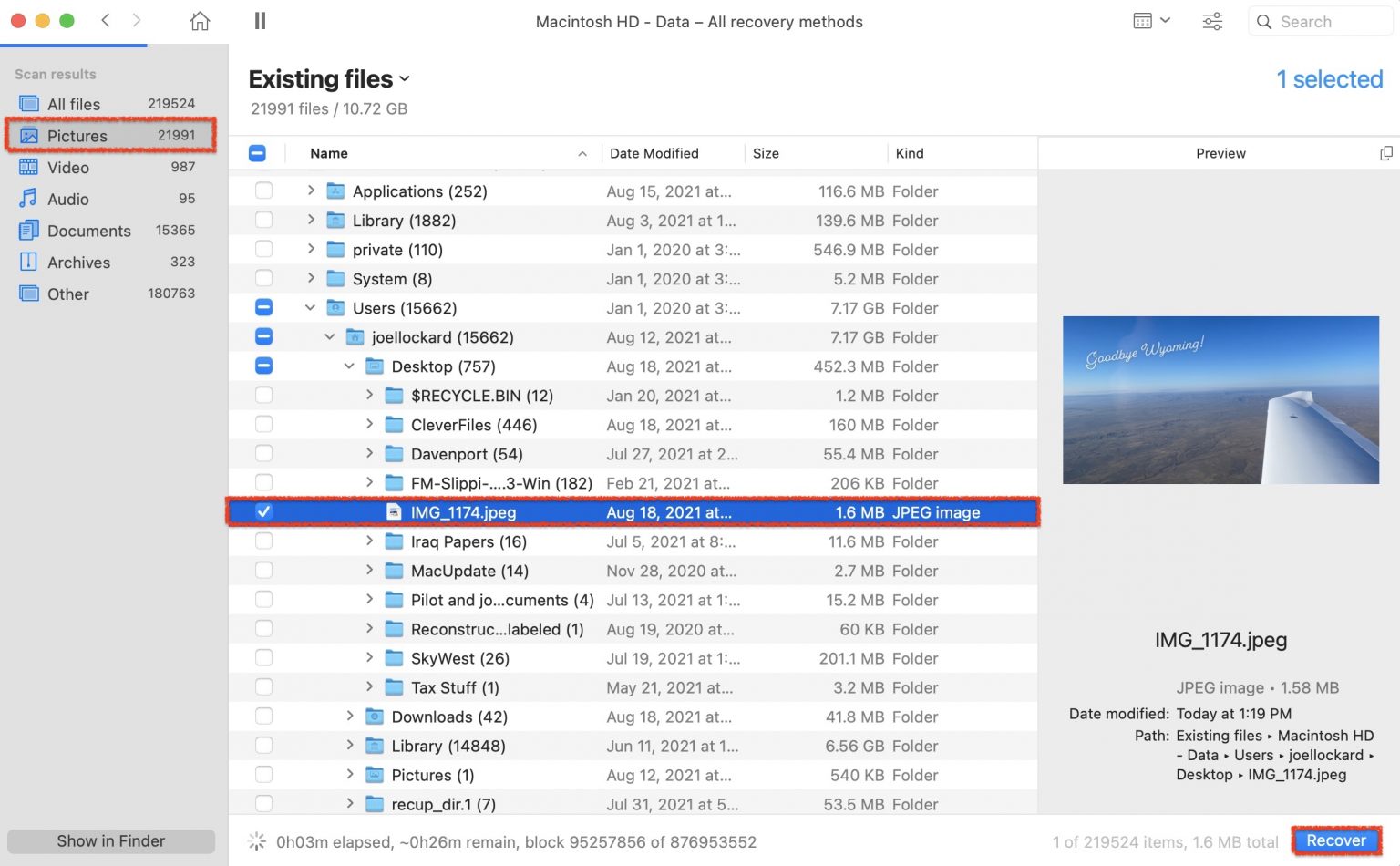Switch to the All files view
Screen dimensions: 1400x866
click(x=72, y=103)
